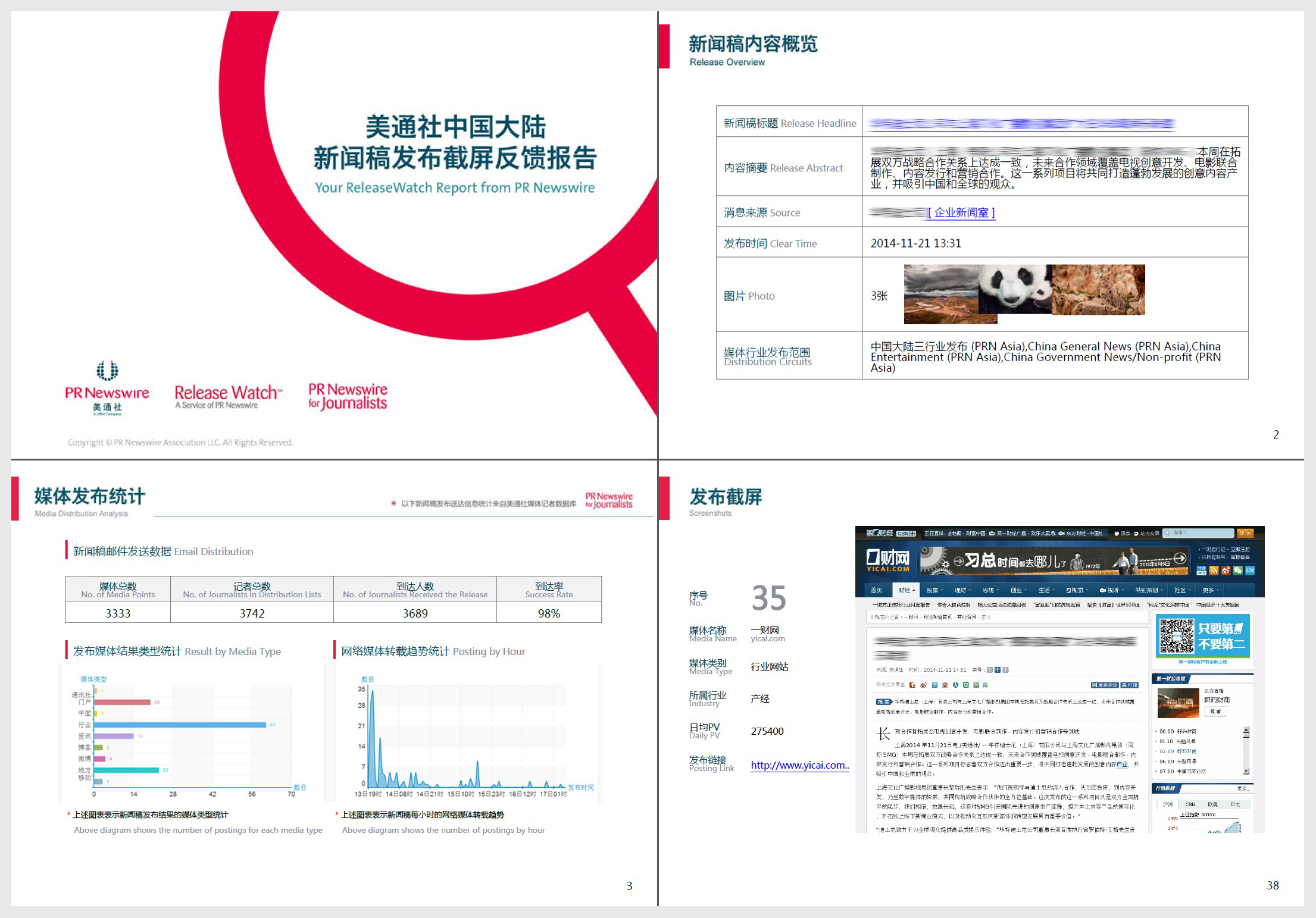Click the 发表评论 comment icon button

[1105, 685]
